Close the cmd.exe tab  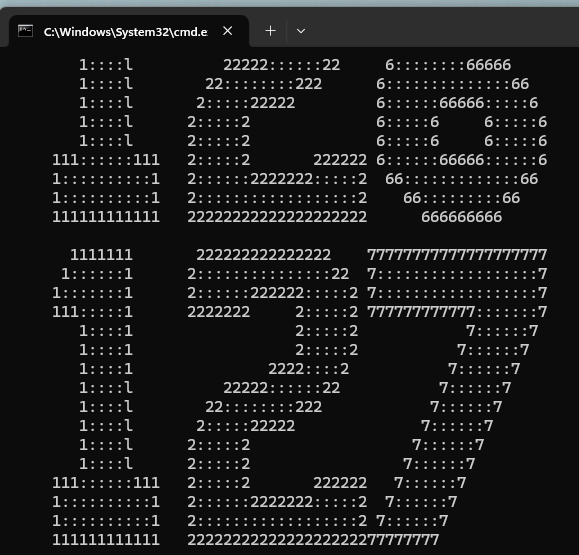[x=228, y=31]
